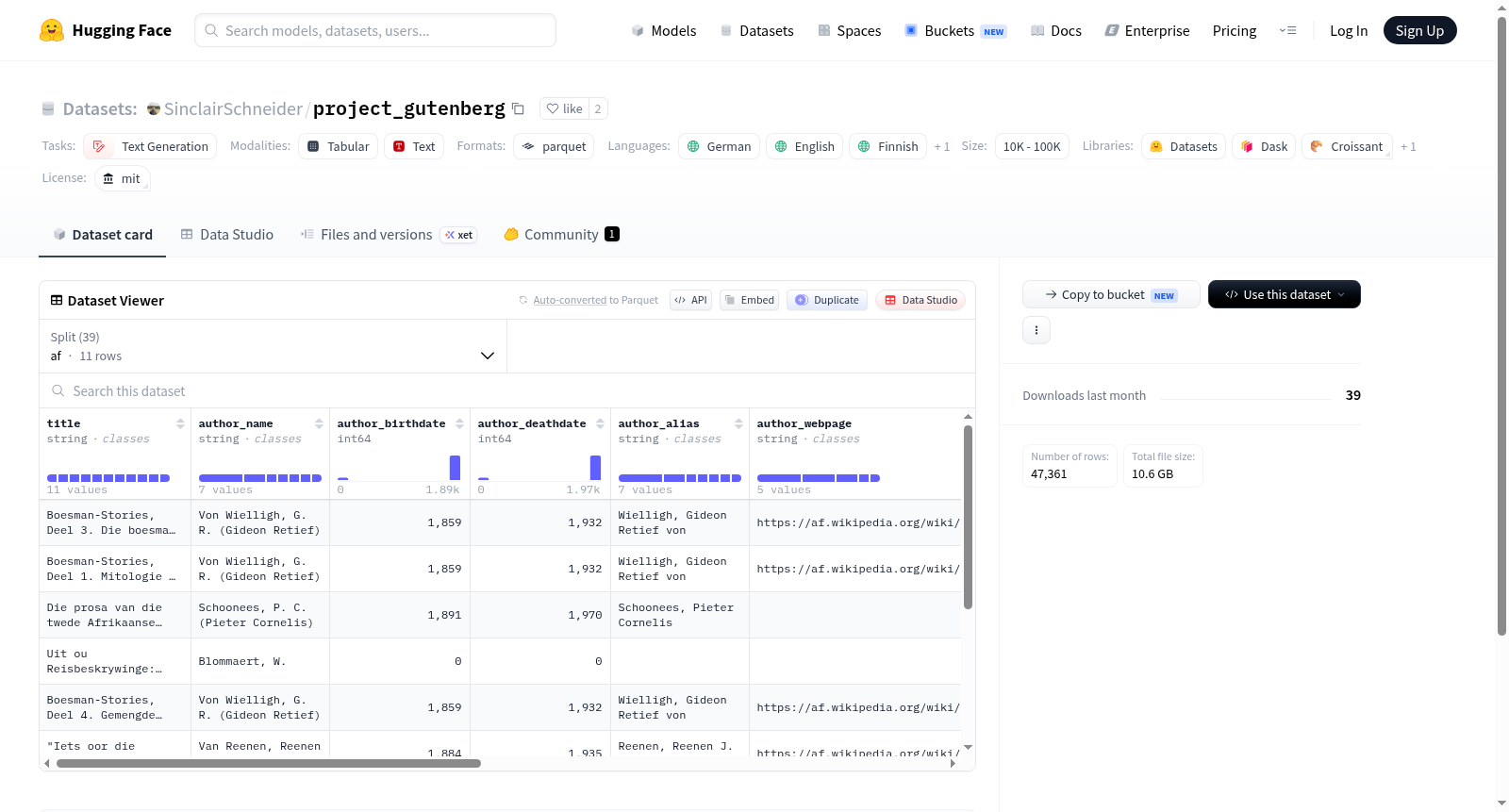
Task: Click the horizontal scrollbar of the table
Action: click(269, 764)
